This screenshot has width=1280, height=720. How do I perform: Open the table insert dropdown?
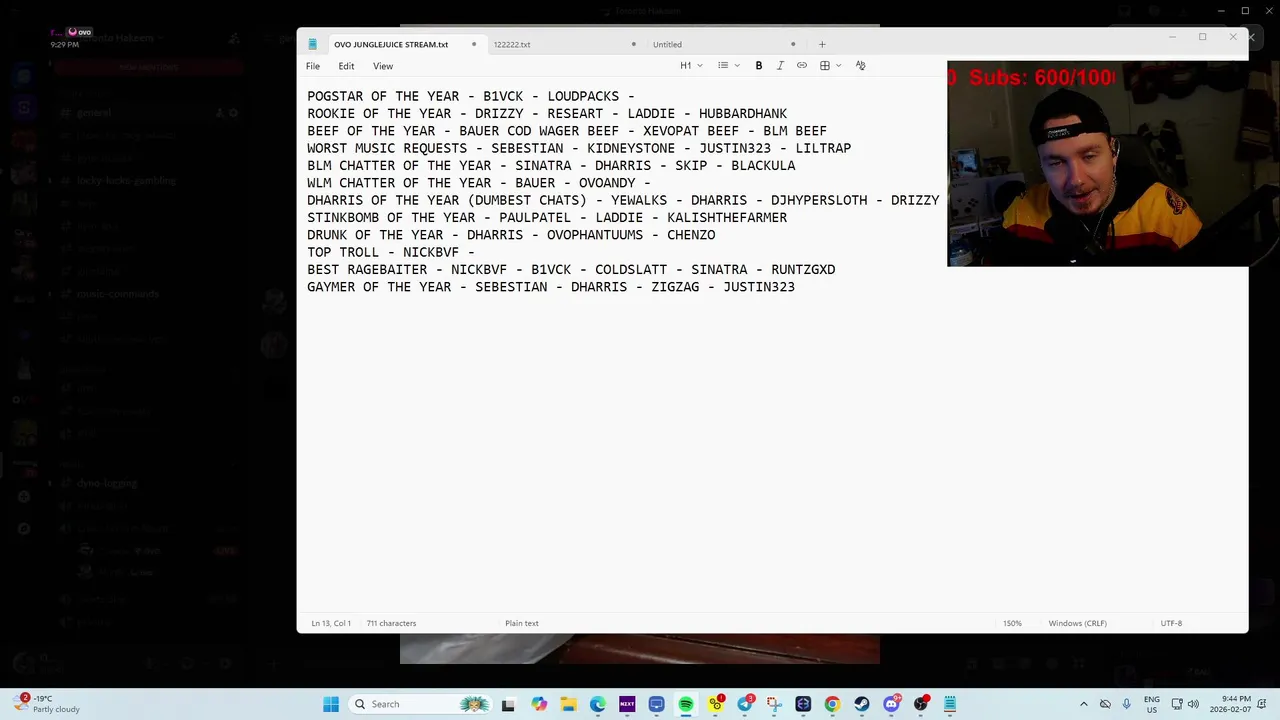pos(830,66)
